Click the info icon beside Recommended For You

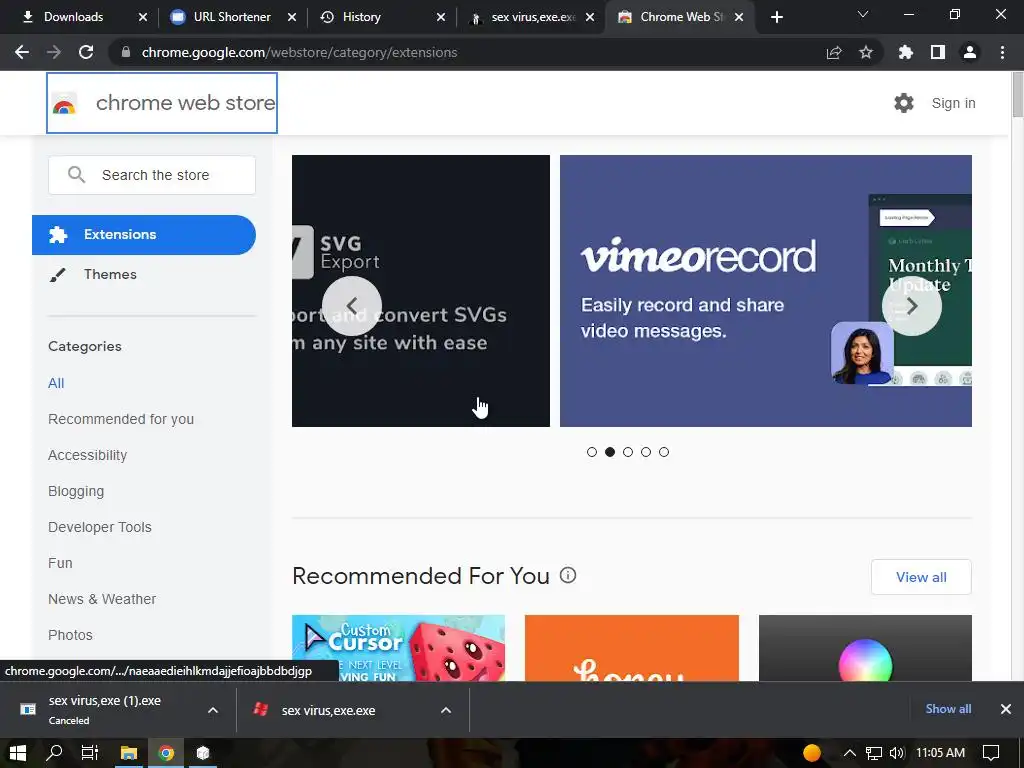pyautogui.click(x=568, y=575)
